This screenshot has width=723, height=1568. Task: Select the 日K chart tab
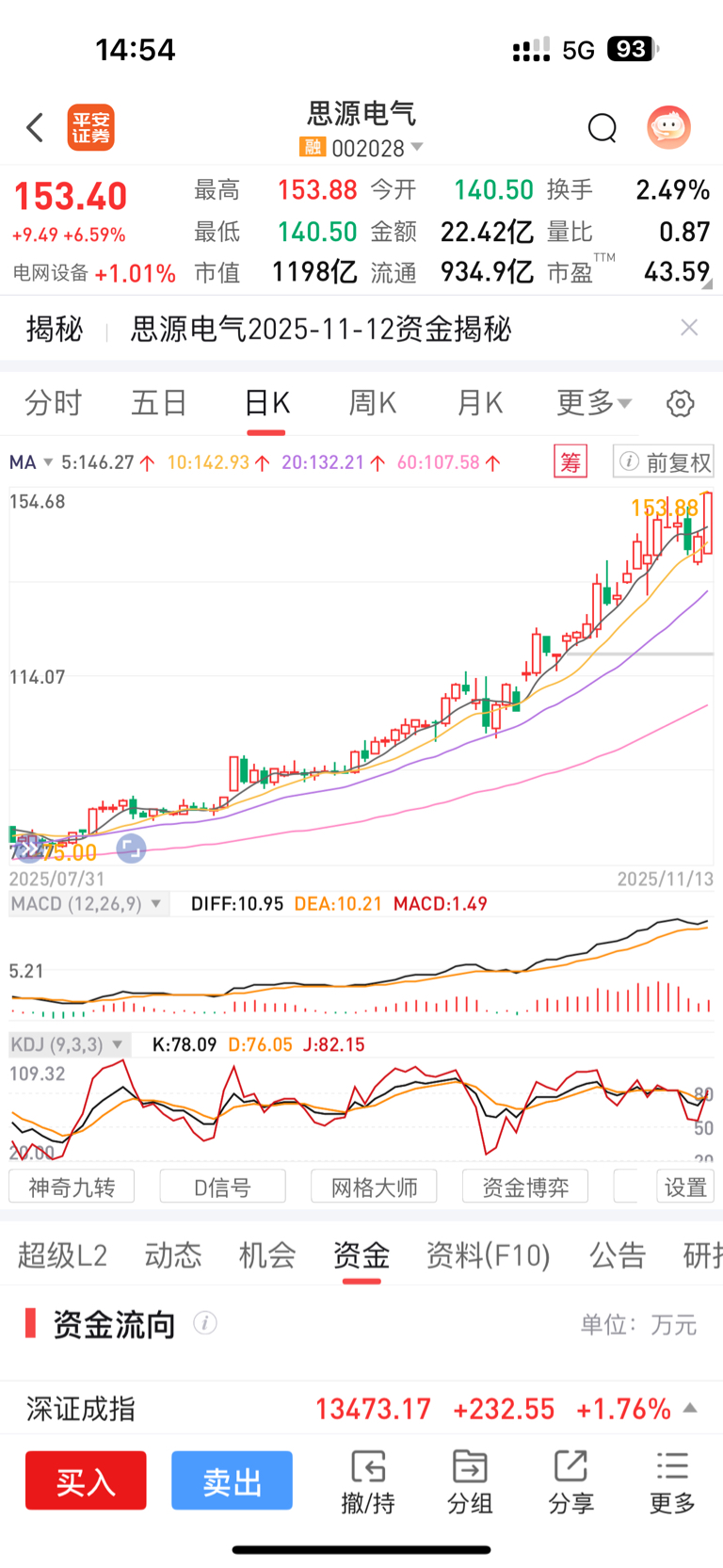click(x=266, y=403)
